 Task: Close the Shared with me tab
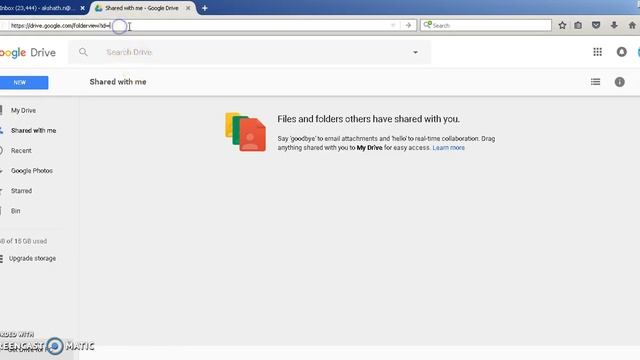pos(188,8)
